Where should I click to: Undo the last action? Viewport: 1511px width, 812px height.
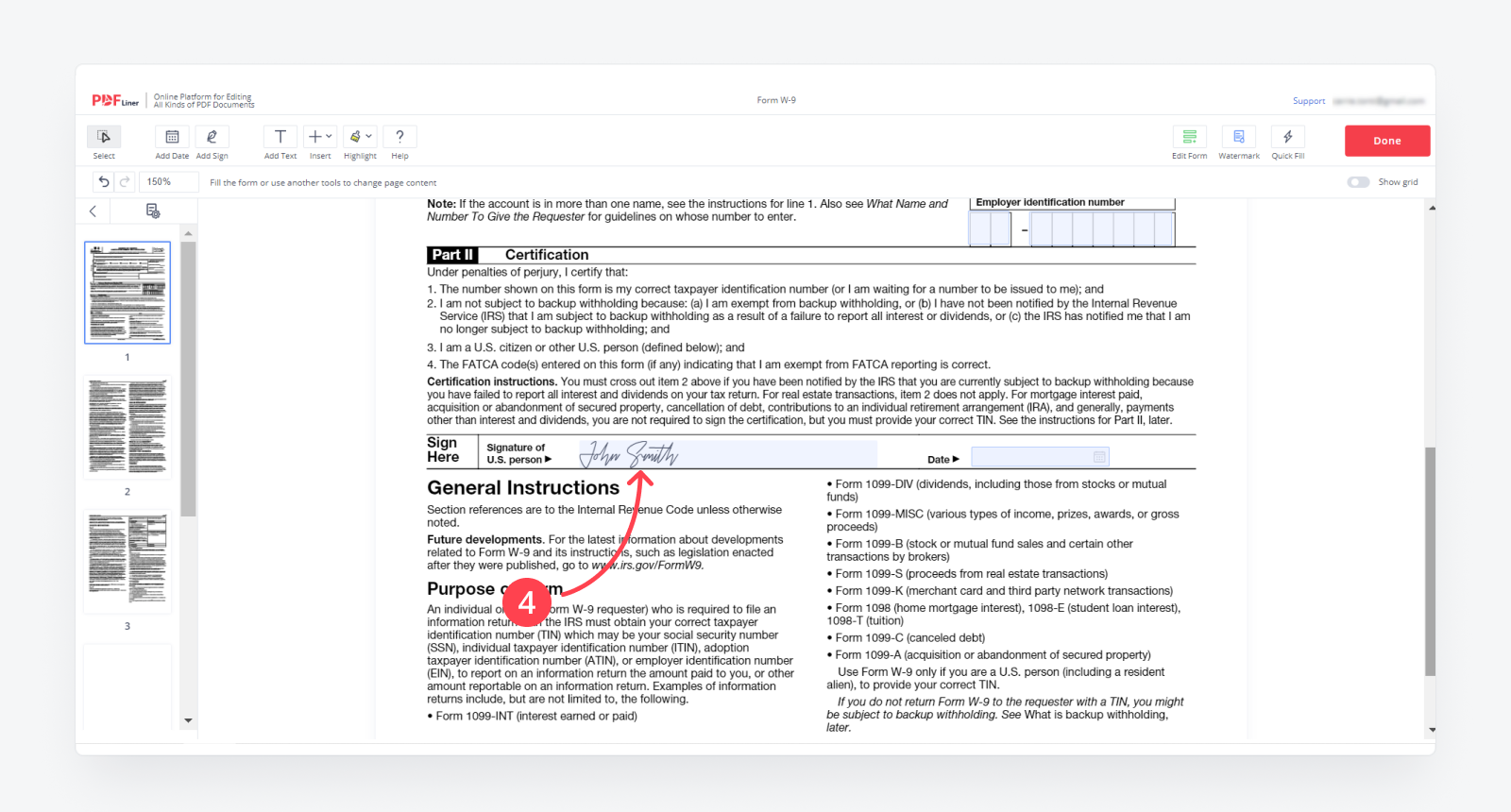(104, 182)
